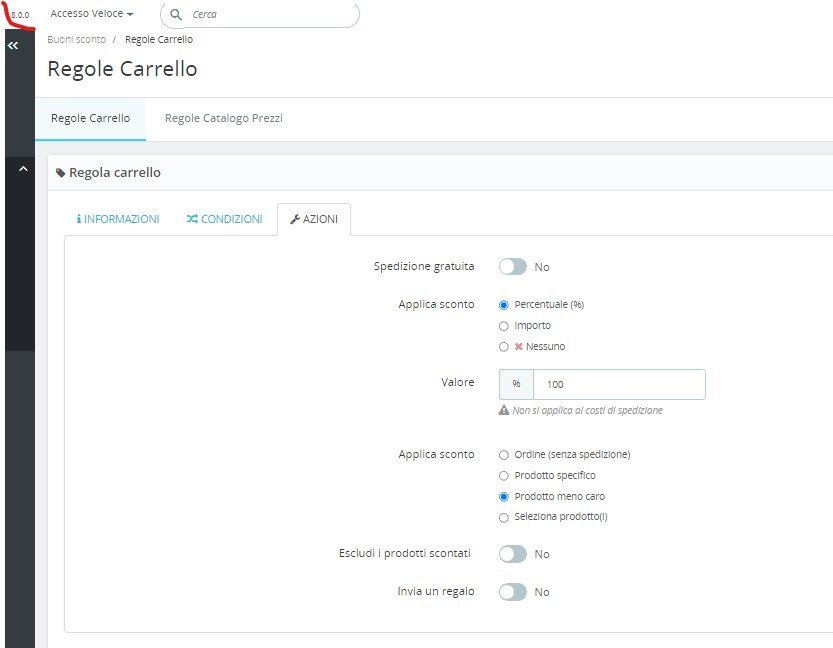Select the Importo radio option

(504, 326)
